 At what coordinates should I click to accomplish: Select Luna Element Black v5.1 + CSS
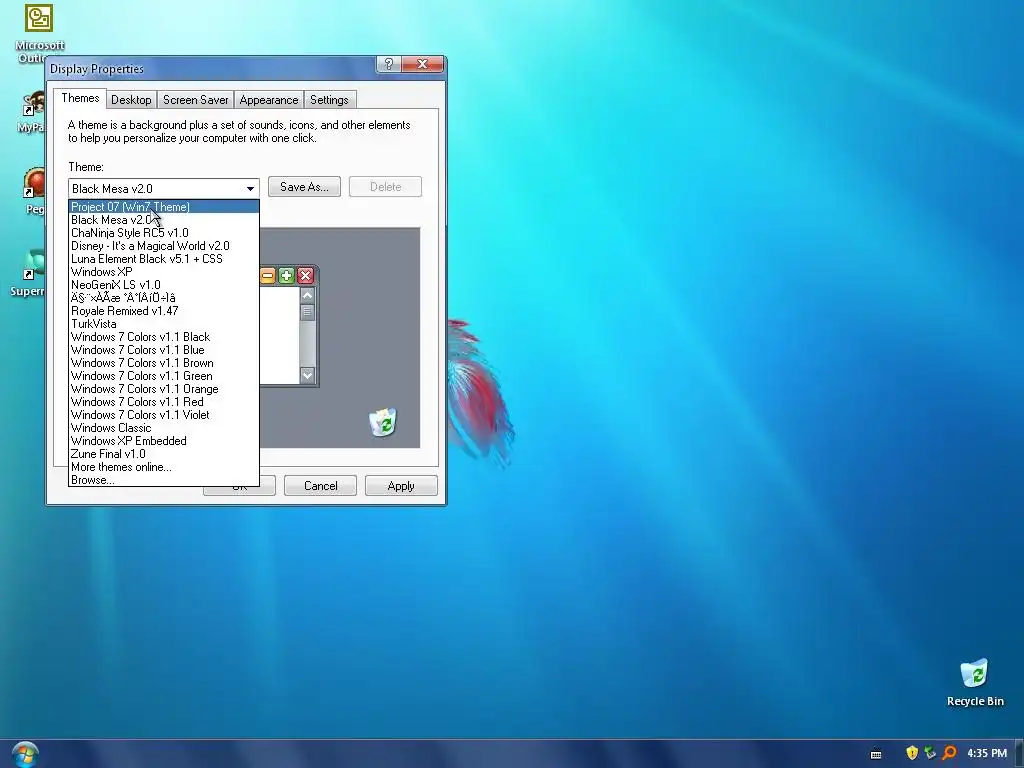(164, 259)
